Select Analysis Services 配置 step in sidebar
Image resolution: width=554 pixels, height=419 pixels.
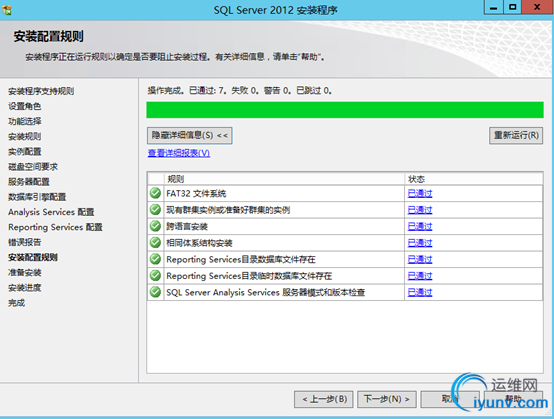click(x=51, y=212)
